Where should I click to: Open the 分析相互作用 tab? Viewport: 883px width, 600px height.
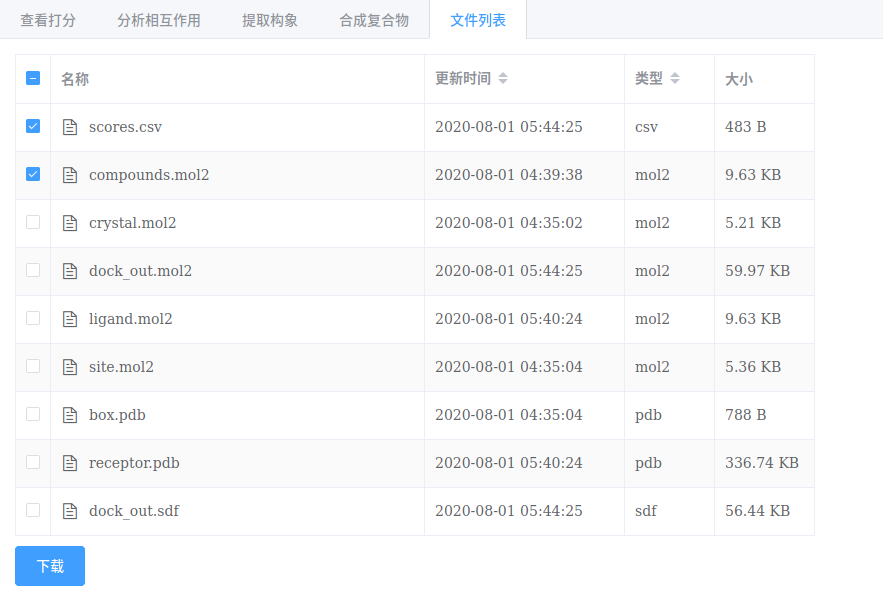(159, 20)
